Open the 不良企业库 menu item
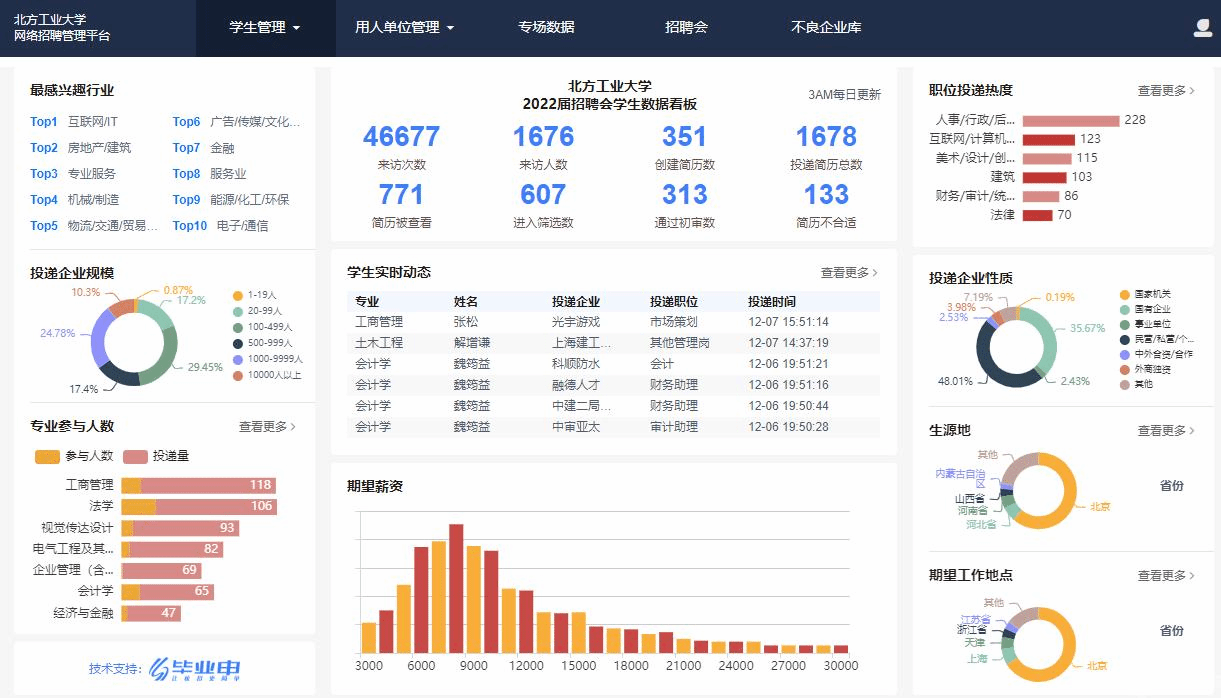Screen dimensions: 1221x698 point(826,28)
